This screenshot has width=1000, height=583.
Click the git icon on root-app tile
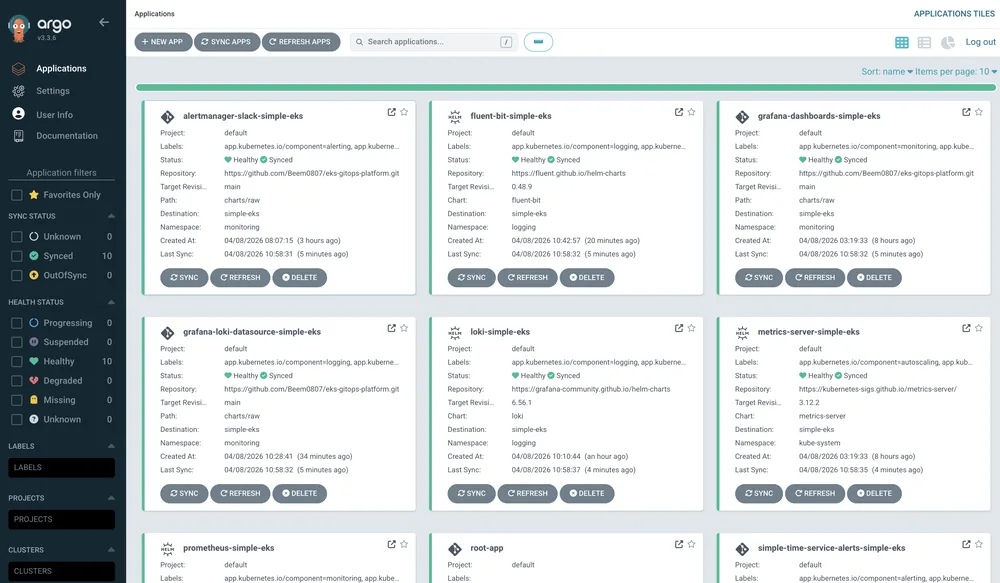pos(455,549)
